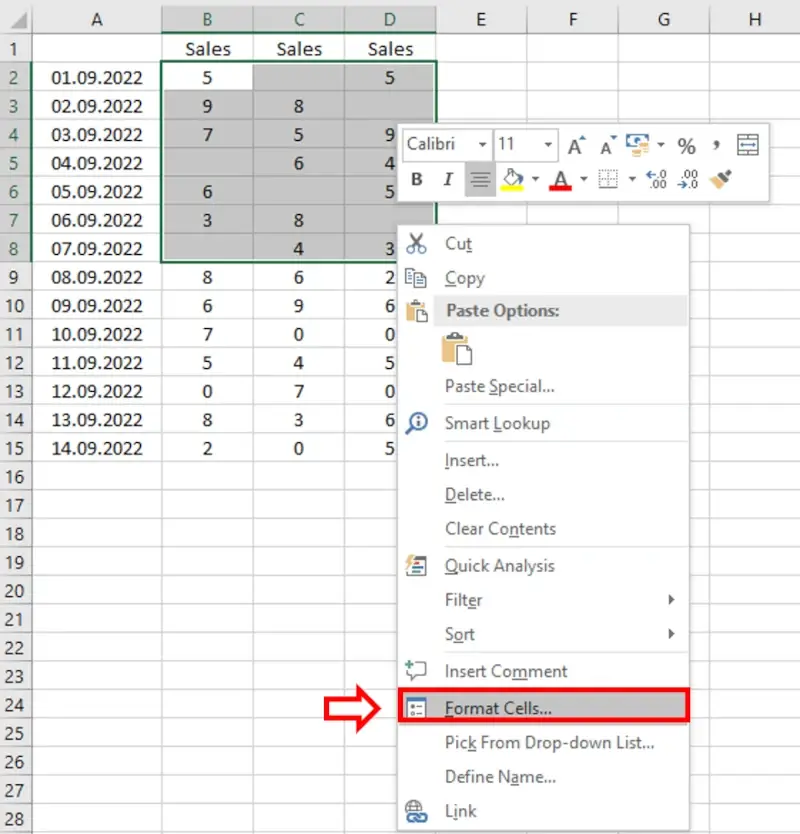Click the Increase Font Size icon
Image resolution: width=800 pixels, height=834 pixels.
point(576,146)
